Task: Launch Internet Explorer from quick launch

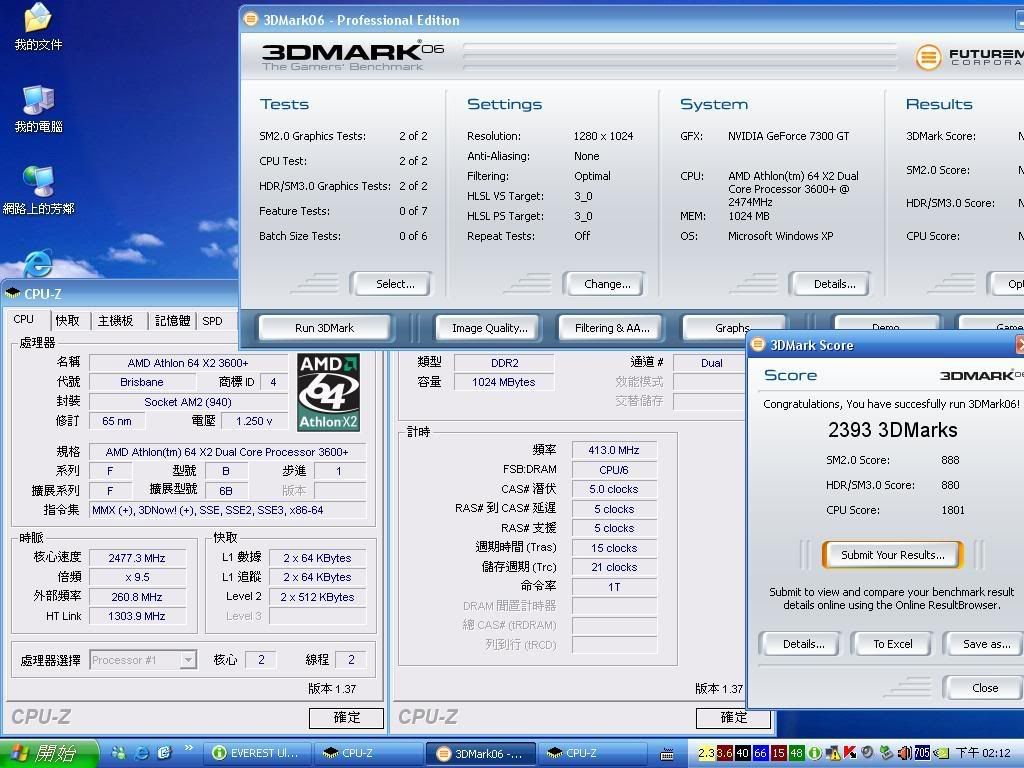Action: pyautogui.click(x=142, y=753)
